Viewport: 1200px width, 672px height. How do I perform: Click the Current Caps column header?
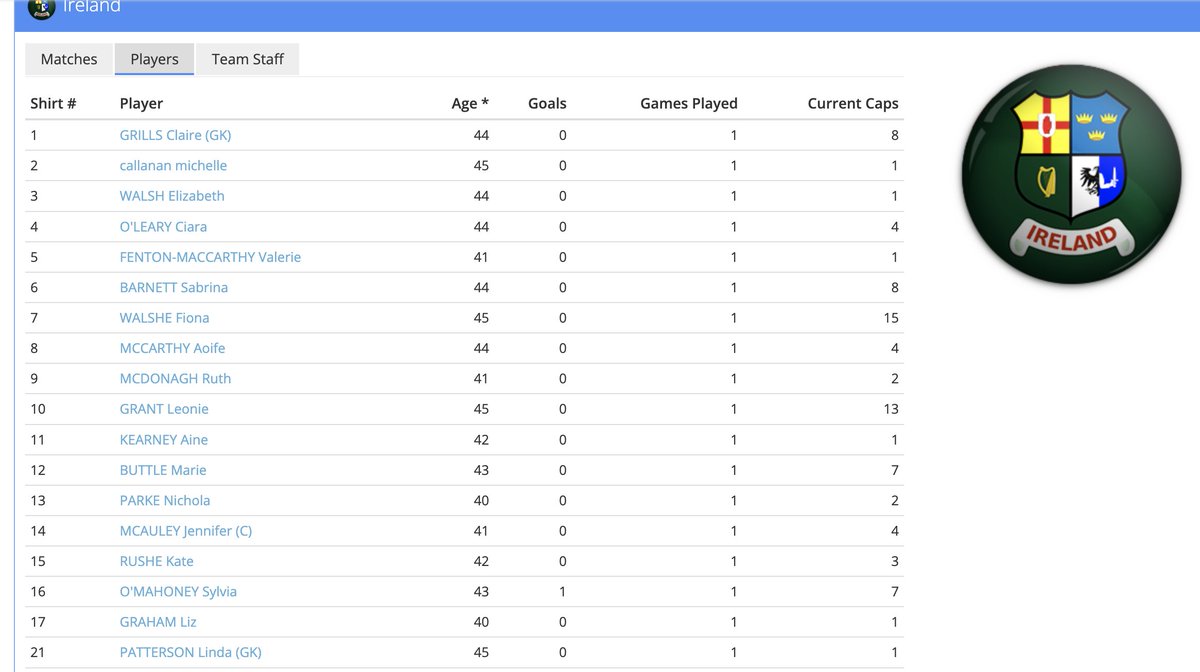[x=853, y=103]
